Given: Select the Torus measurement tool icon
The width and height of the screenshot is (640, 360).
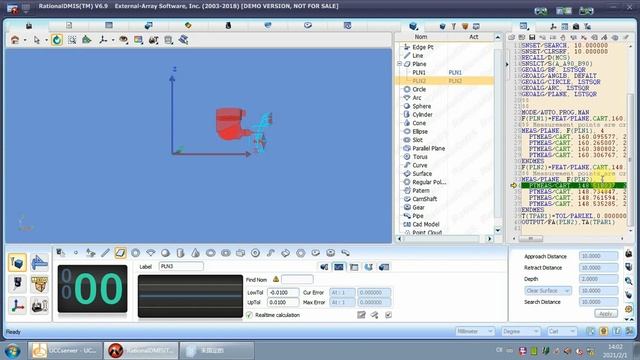Looking at the screenshot, I should (x=256, y=253).
